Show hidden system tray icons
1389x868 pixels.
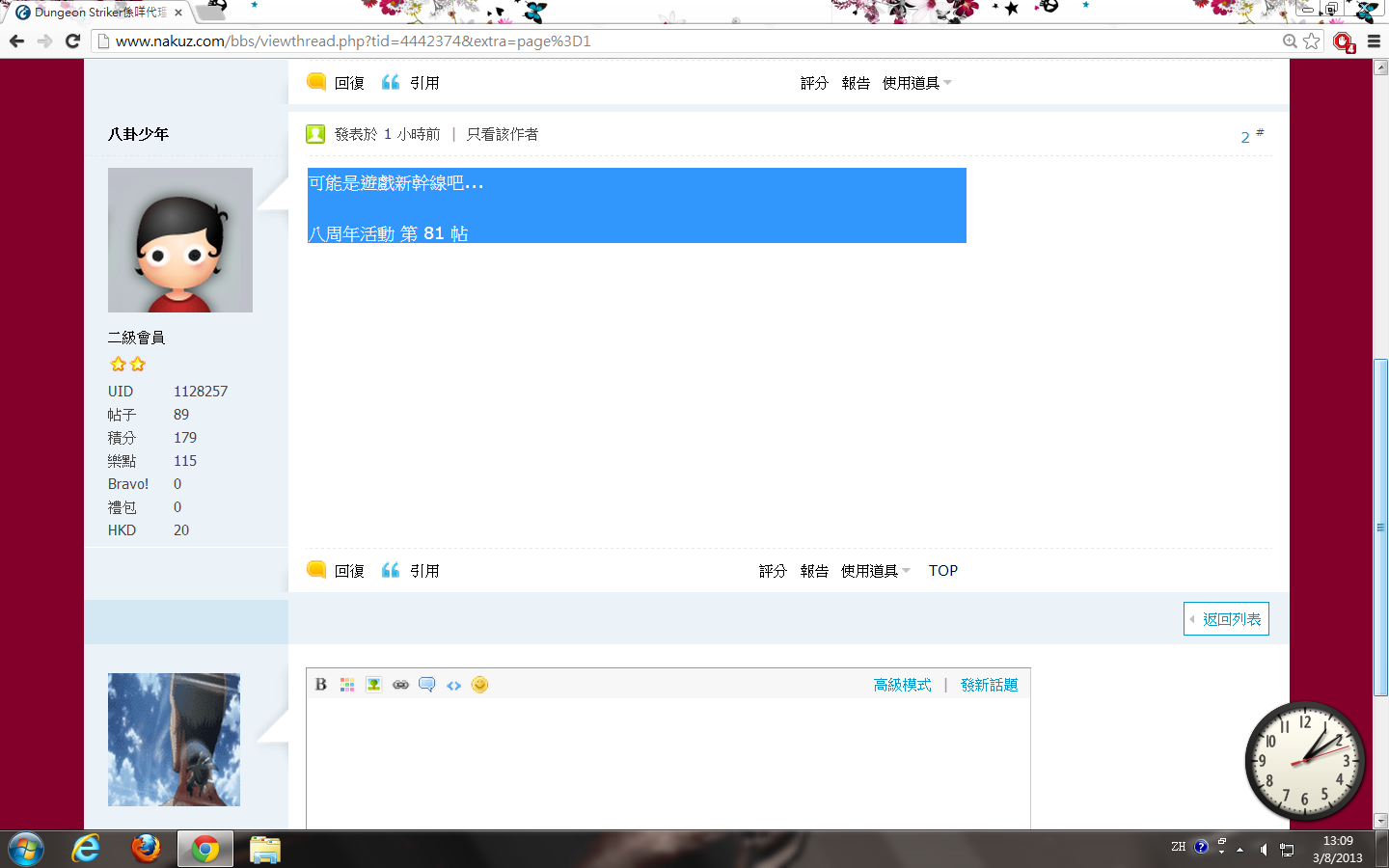tap(1240, 850)
